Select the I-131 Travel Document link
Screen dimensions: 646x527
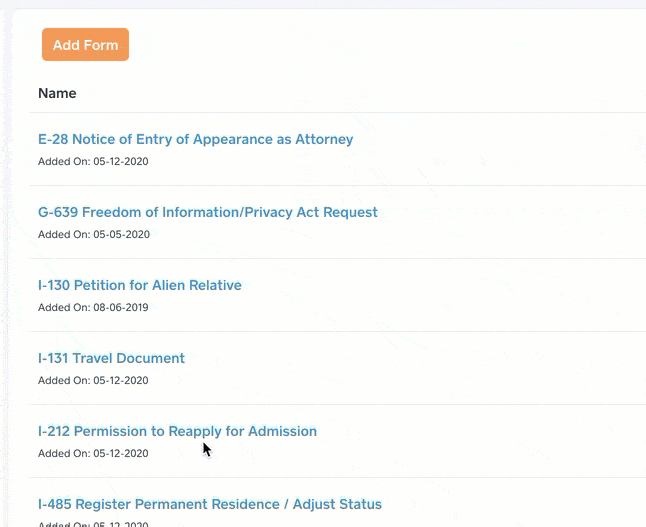(111, 358)
